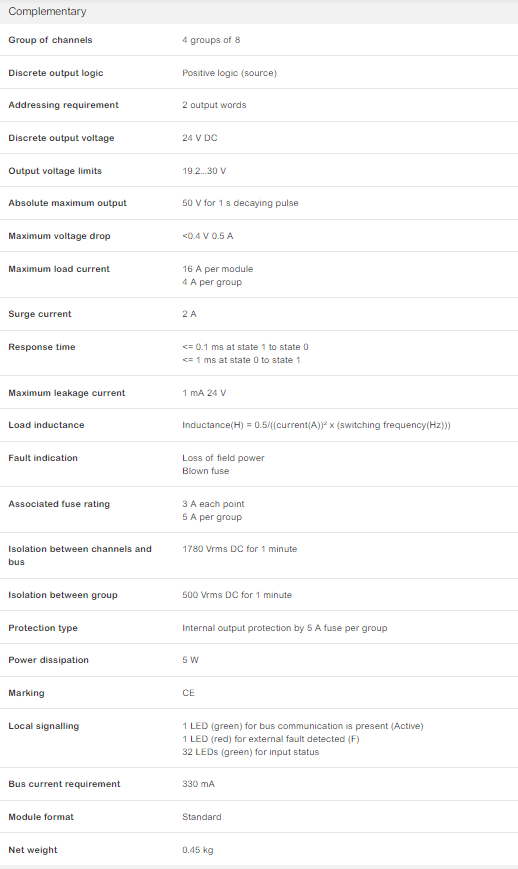The height and width of the screenshot is (869, 518).
Task: Select the Load inductance formula text
Action: 316,425
